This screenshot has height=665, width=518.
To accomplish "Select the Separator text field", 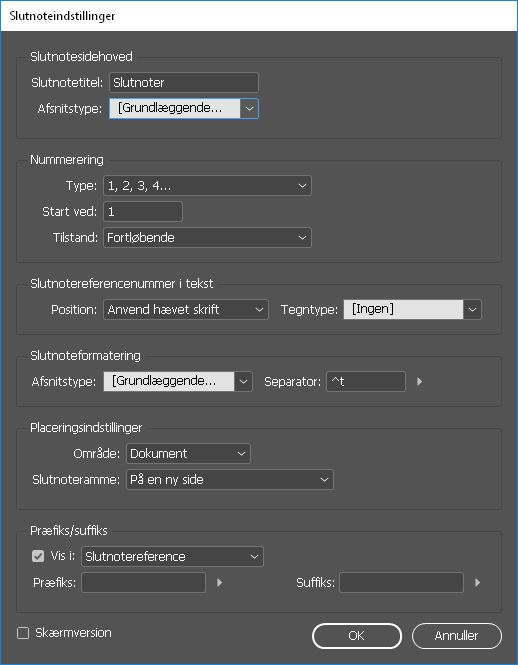I will coord(366,381).
